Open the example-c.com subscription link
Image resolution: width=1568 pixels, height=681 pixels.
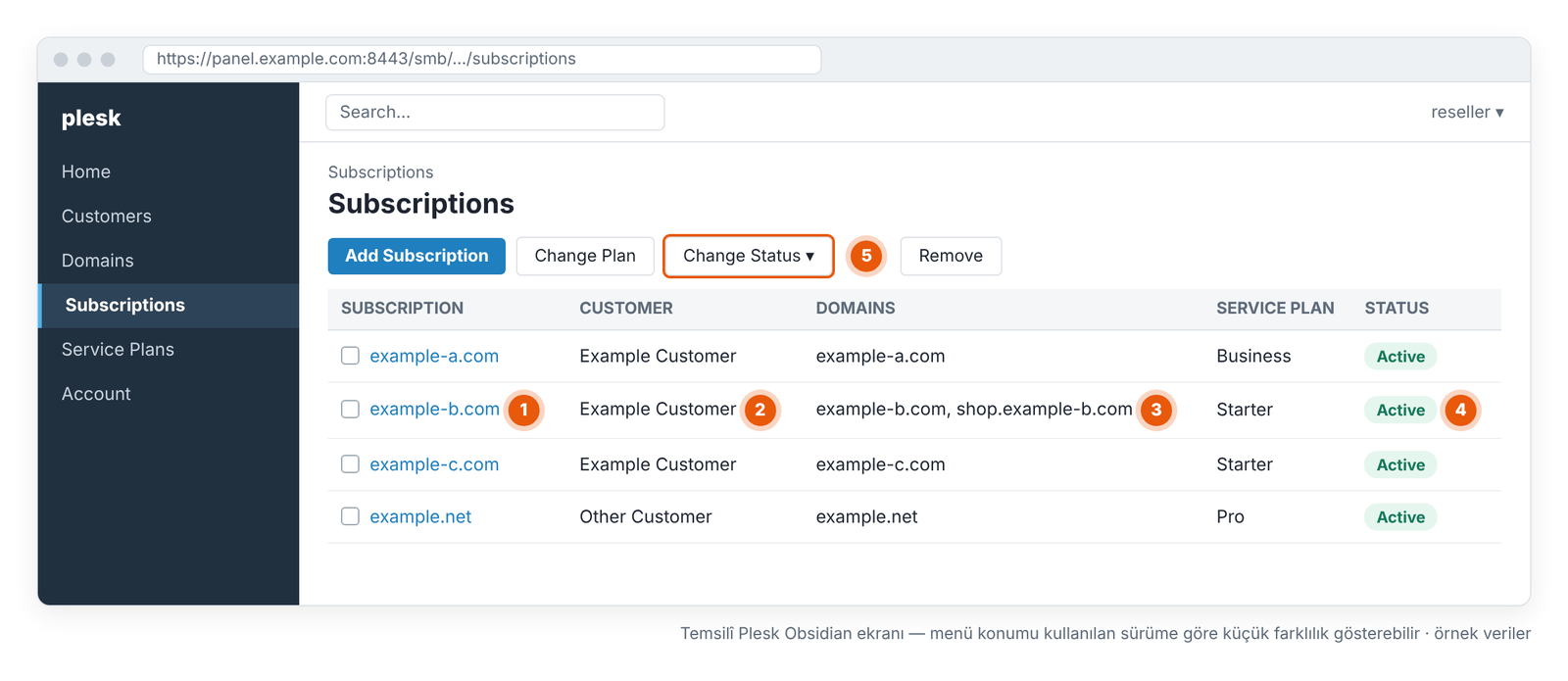tap(434, 464)
